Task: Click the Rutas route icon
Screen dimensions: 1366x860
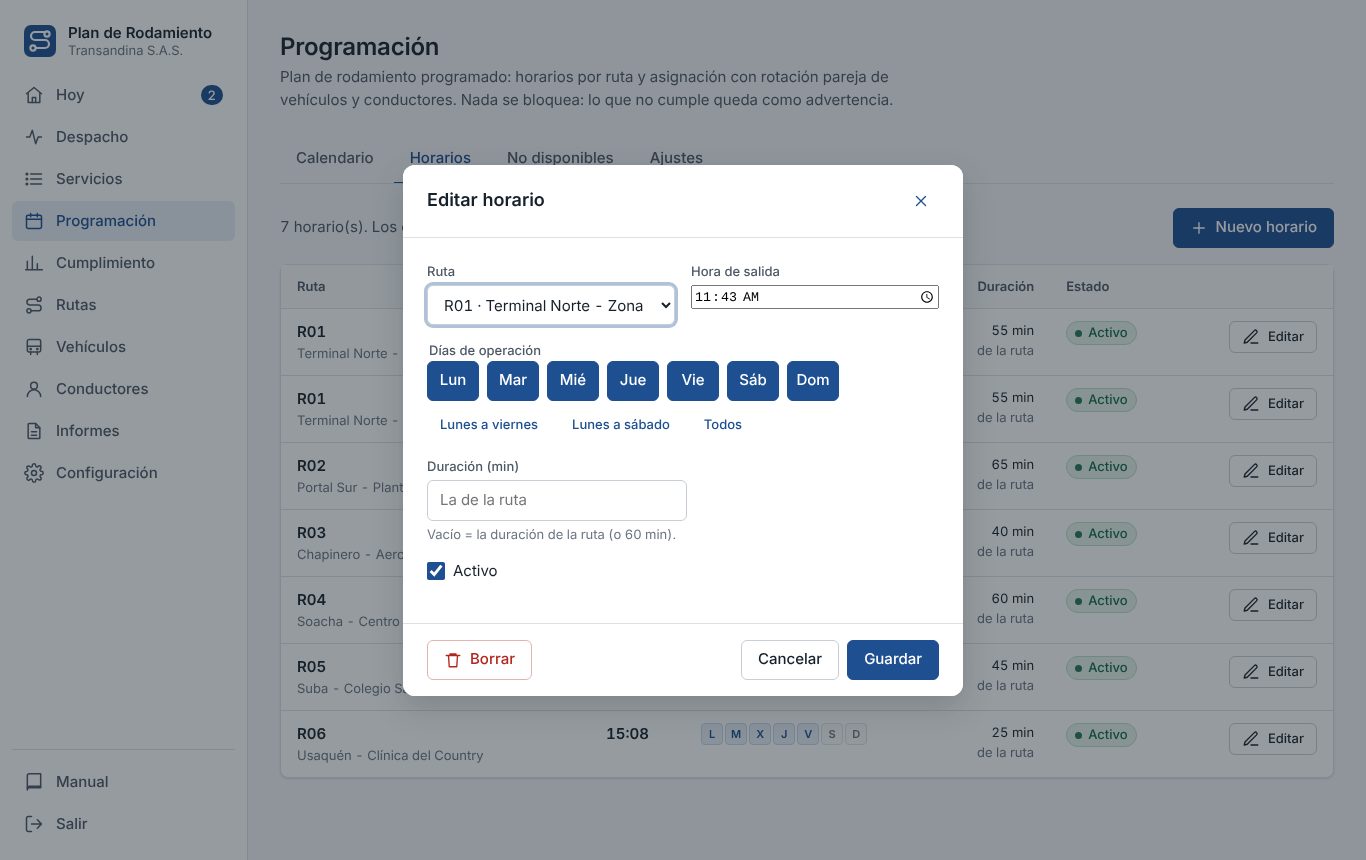Action: (34, 305)
